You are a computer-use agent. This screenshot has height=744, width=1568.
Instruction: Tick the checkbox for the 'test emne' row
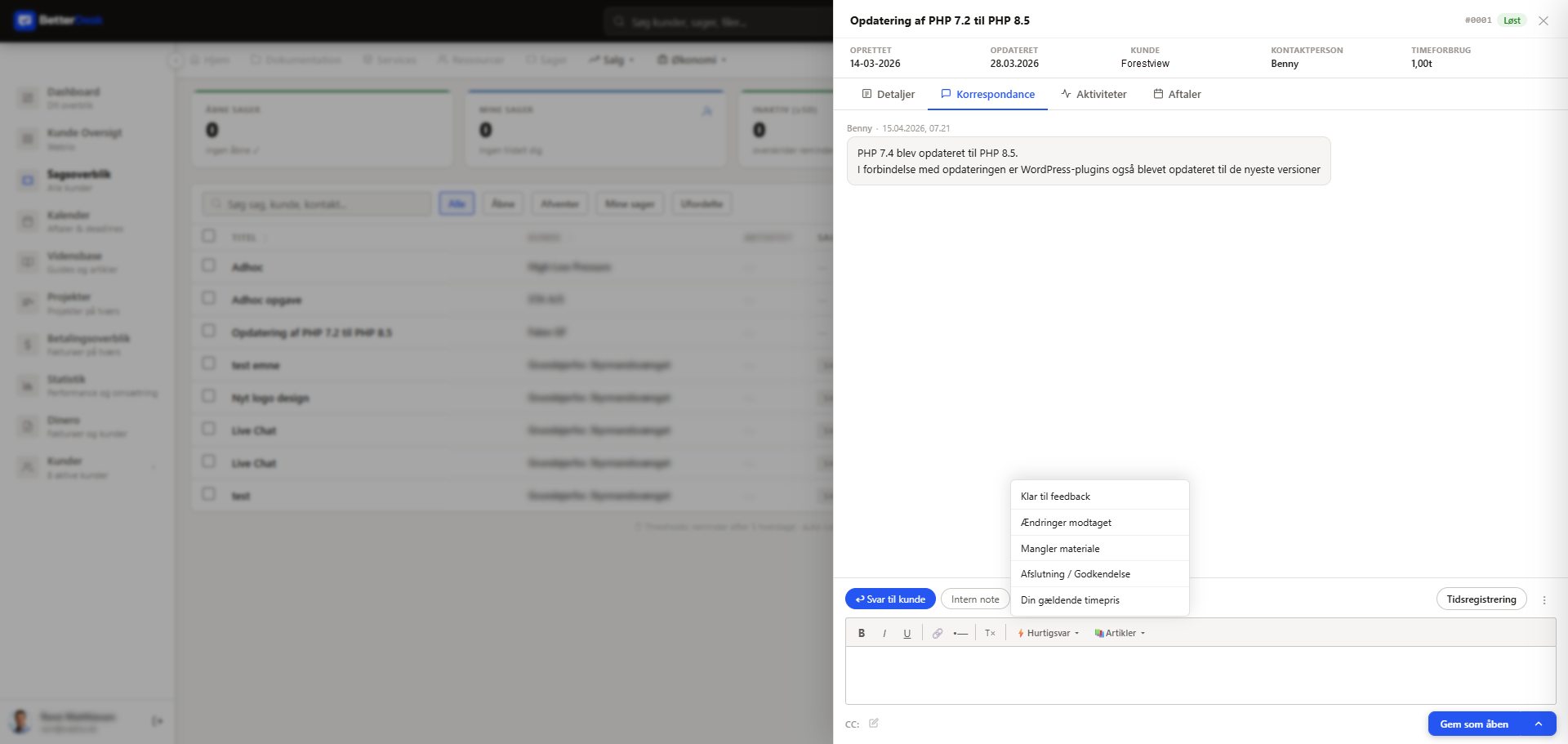tap(209, 363)
